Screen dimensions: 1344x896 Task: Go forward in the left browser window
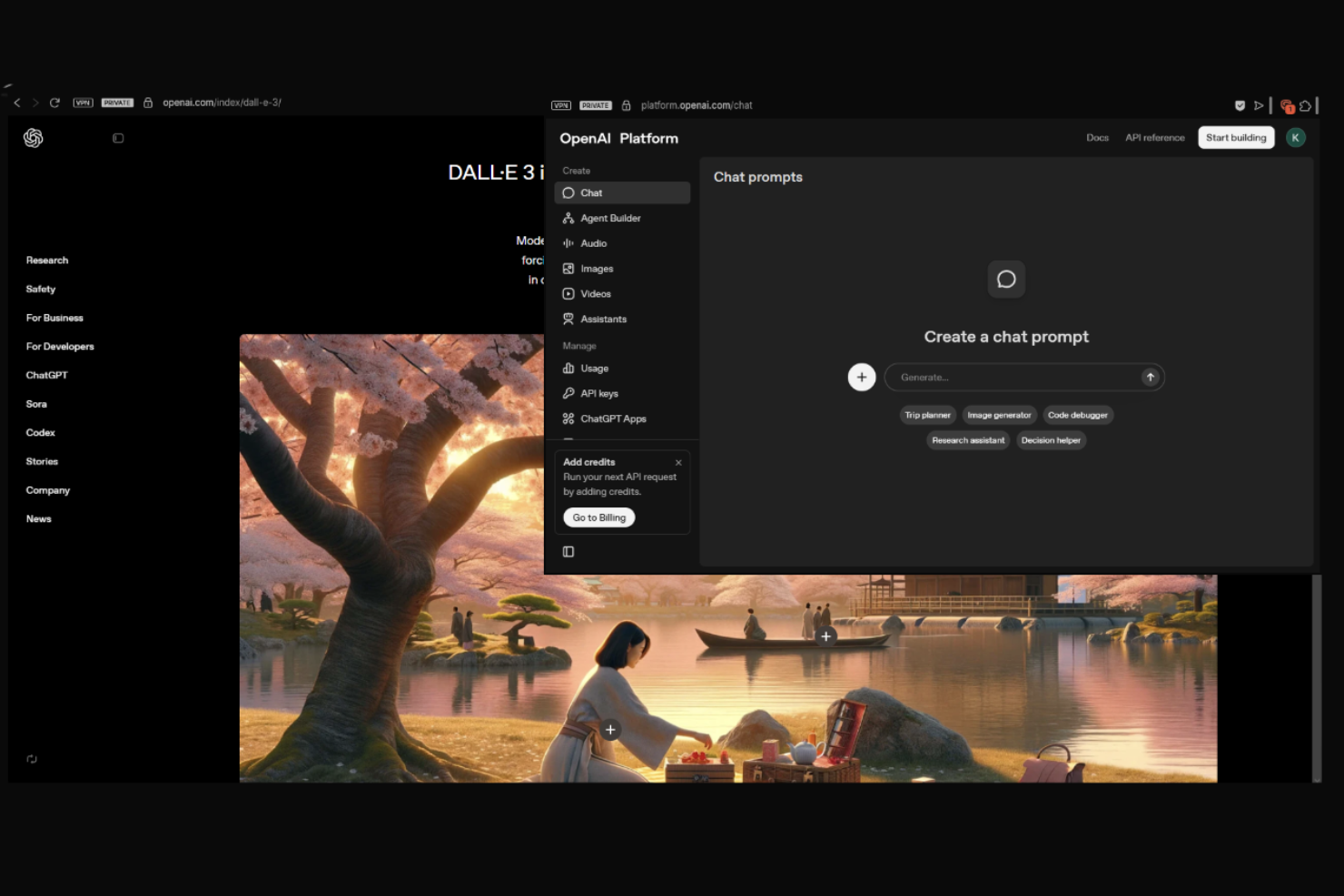(x=35, y=103)
